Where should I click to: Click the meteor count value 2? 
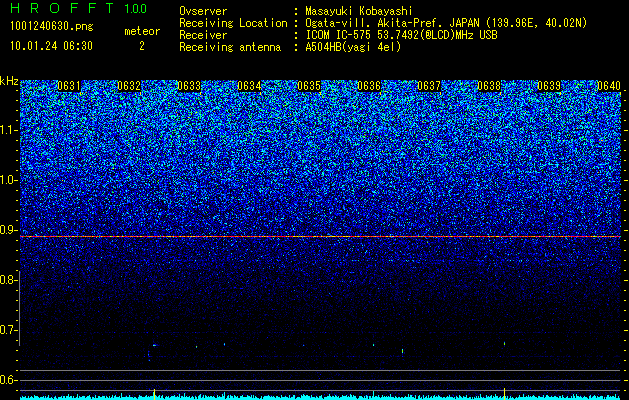142,46
